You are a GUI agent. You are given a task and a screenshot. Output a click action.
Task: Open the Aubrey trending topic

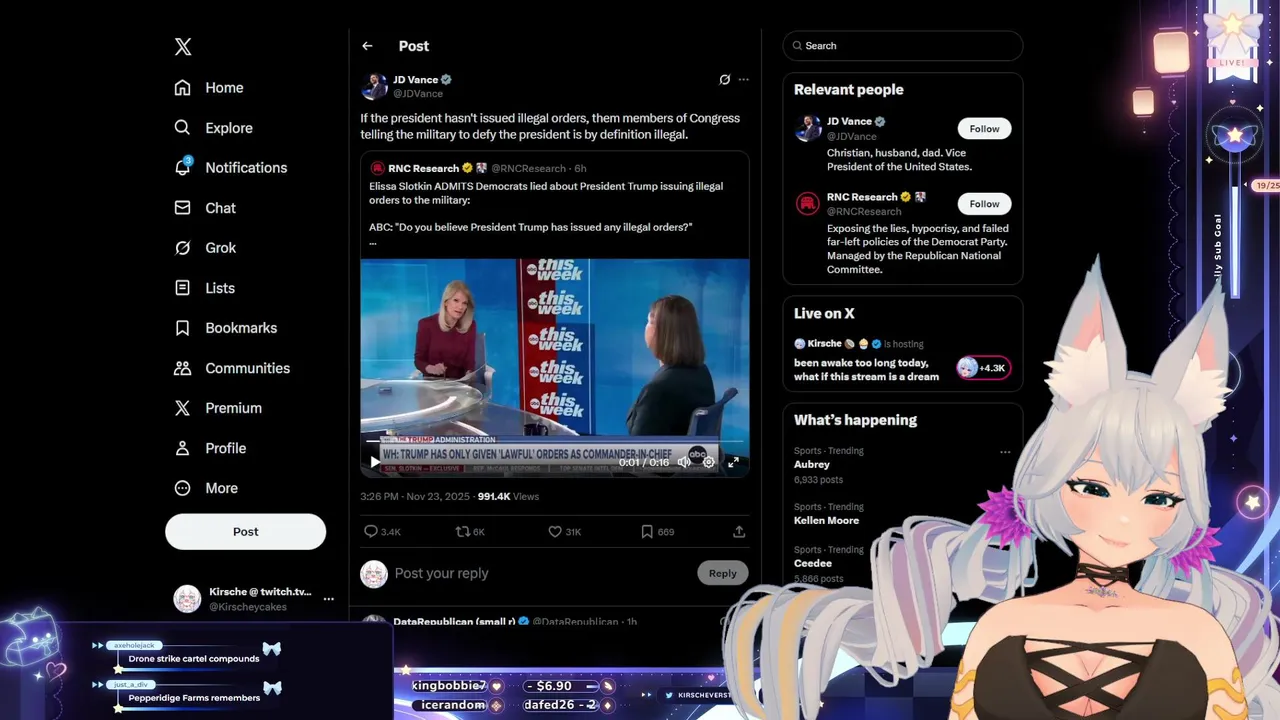[812, 464]
